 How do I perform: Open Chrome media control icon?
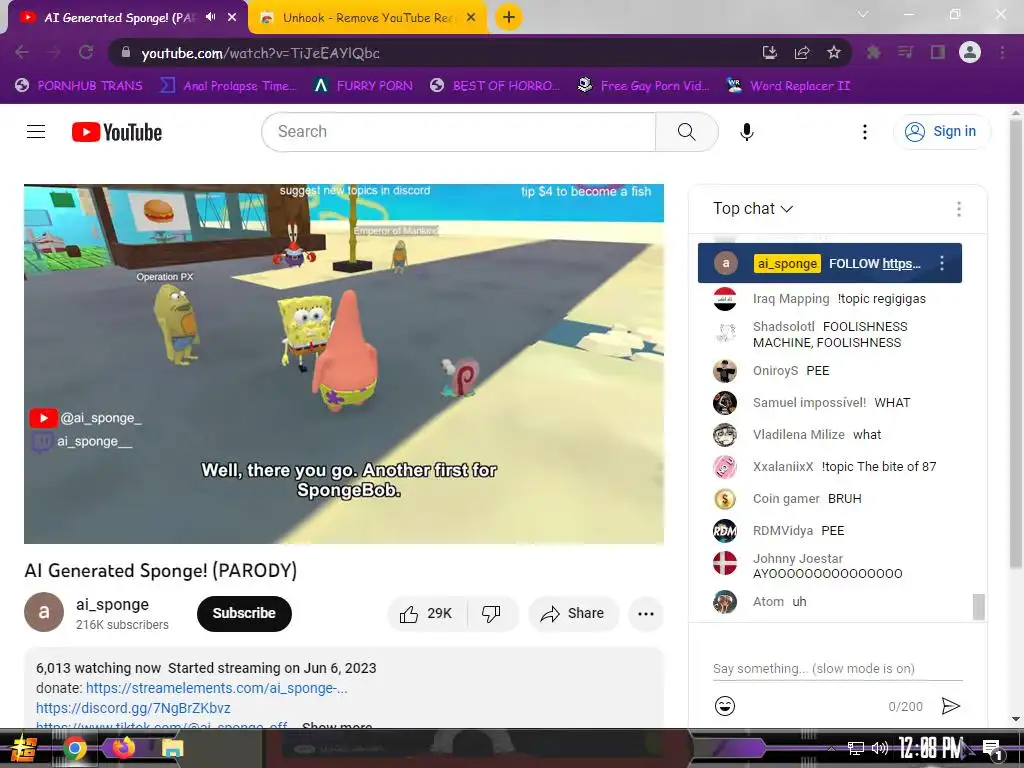click(905, 52)
